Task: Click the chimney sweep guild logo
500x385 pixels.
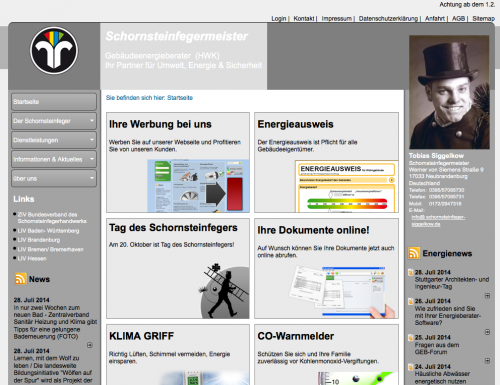Action: pyautogui.click(x=54, y=51)
